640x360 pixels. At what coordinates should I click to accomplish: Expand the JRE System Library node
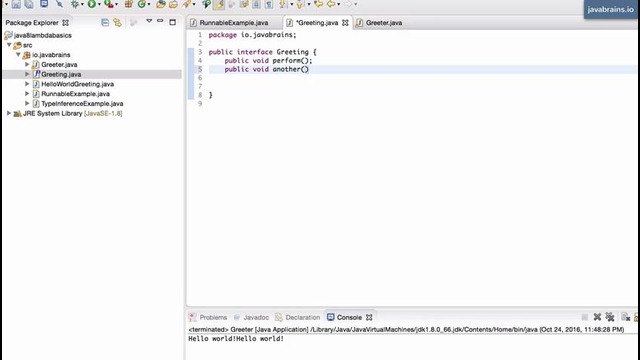9,113
